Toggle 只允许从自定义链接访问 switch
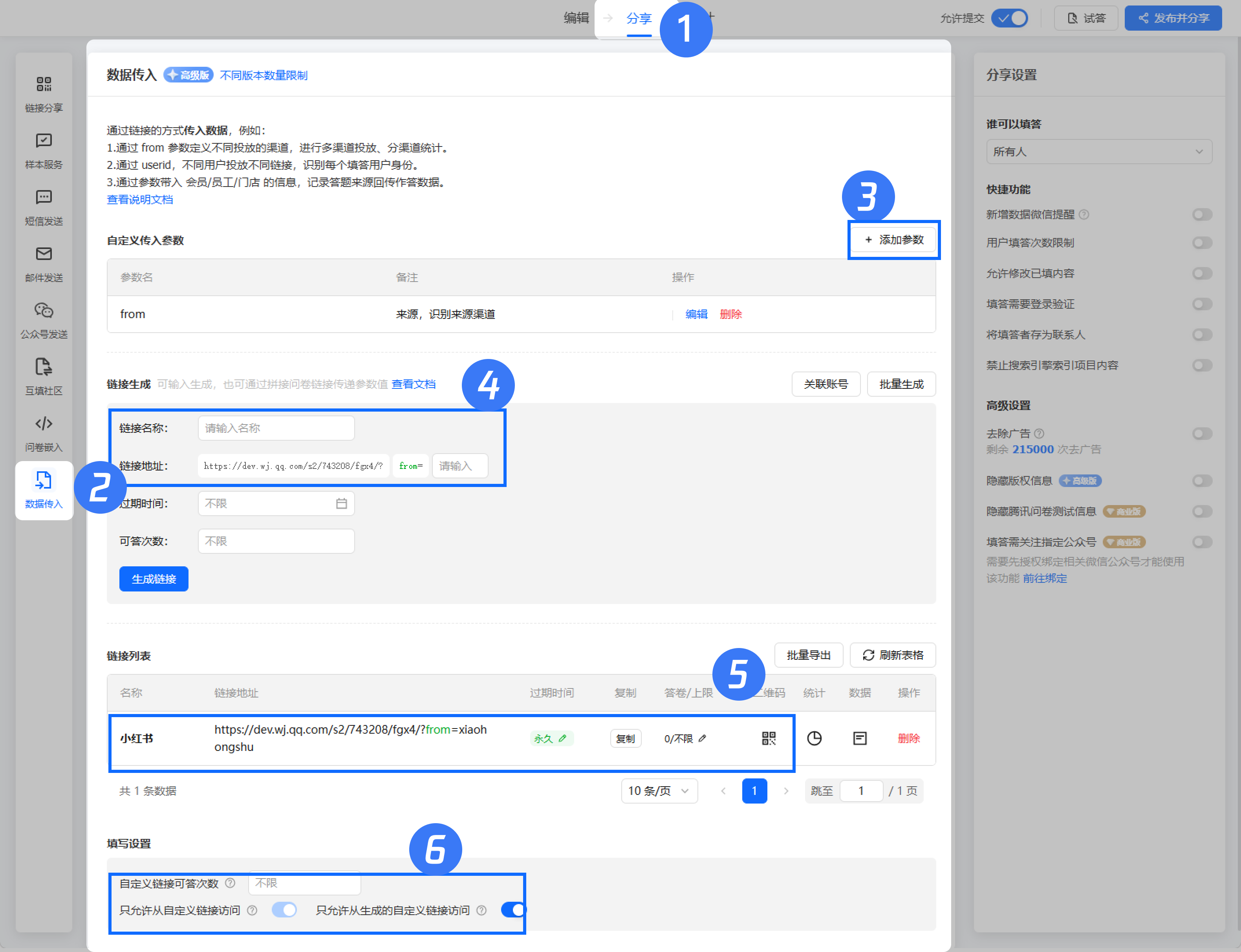The image size is (1241, 952). [284, 910]
